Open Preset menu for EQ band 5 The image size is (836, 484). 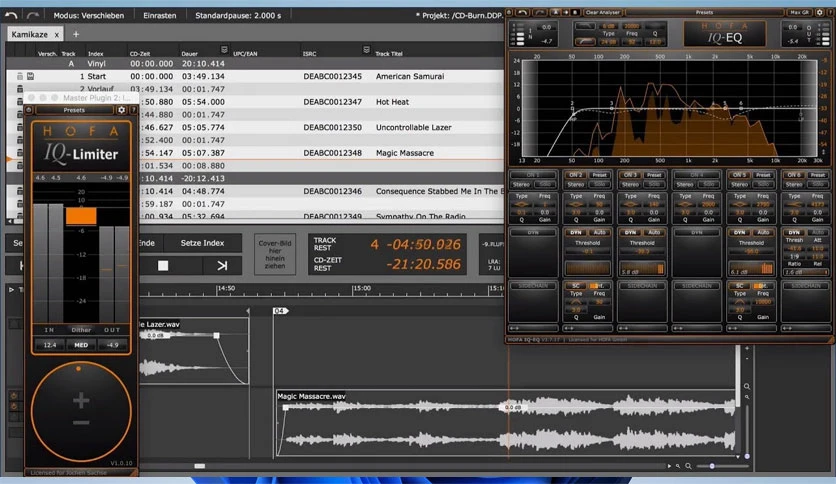point(763,175)
